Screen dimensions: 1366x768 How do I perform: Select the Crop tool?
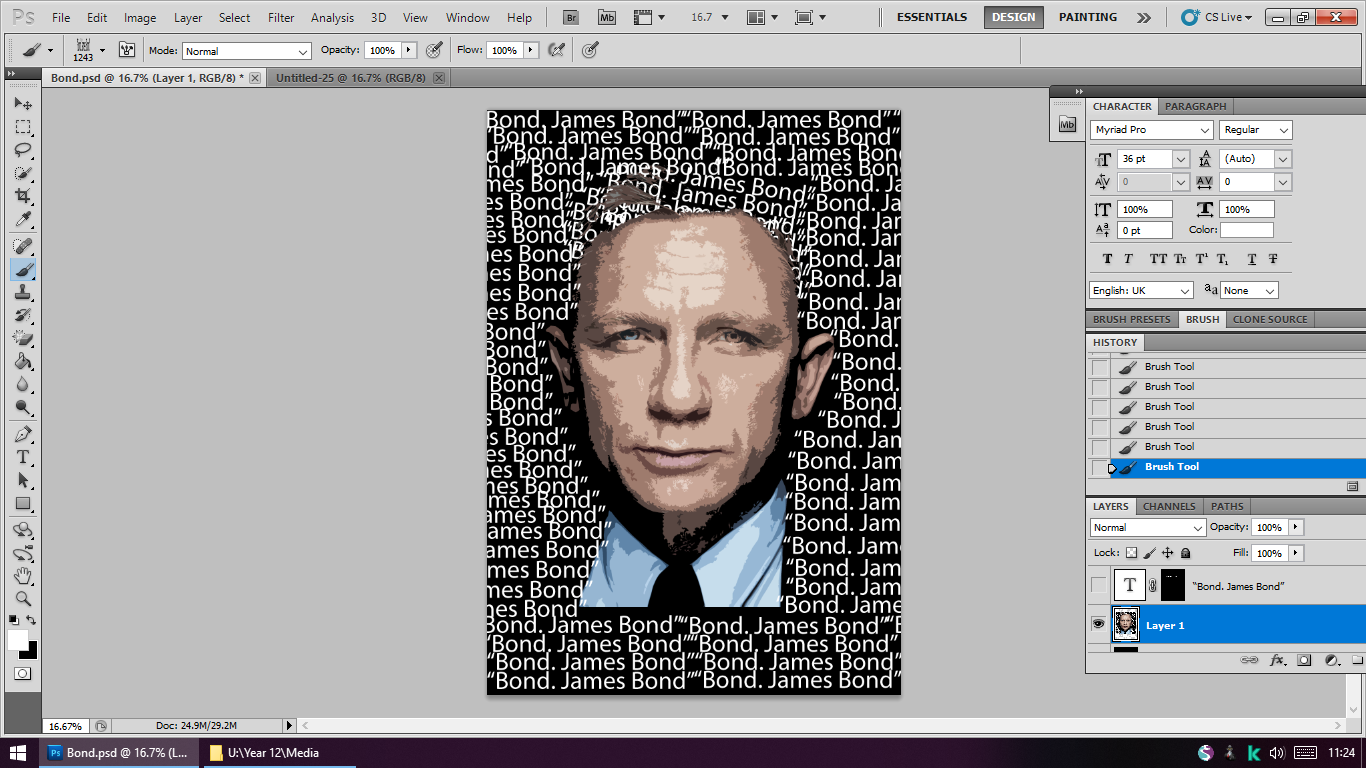pos(23,196)
